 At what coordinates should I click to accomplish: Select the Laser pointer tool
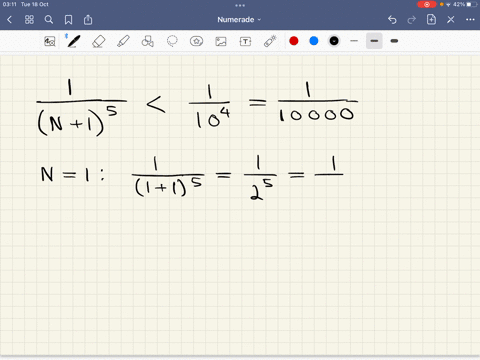[x=270, y=41]
